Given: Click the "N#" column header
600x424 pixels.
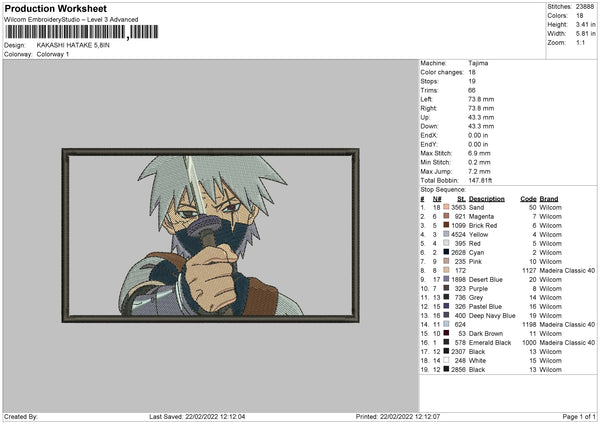Looking at the screenshot, I should [437, 199].
